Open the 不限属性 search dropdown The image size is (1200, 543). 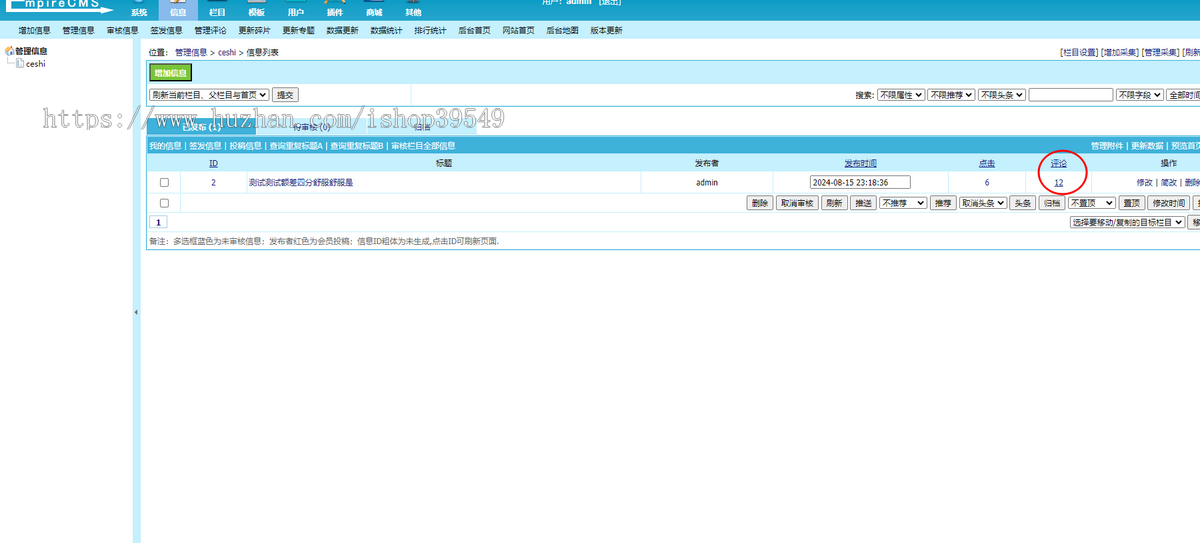click(900, 95)
